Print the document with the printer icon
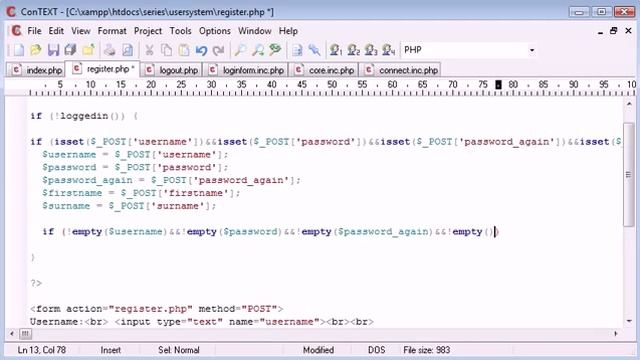The image size is (640, 360). click(x=109, y=50)
